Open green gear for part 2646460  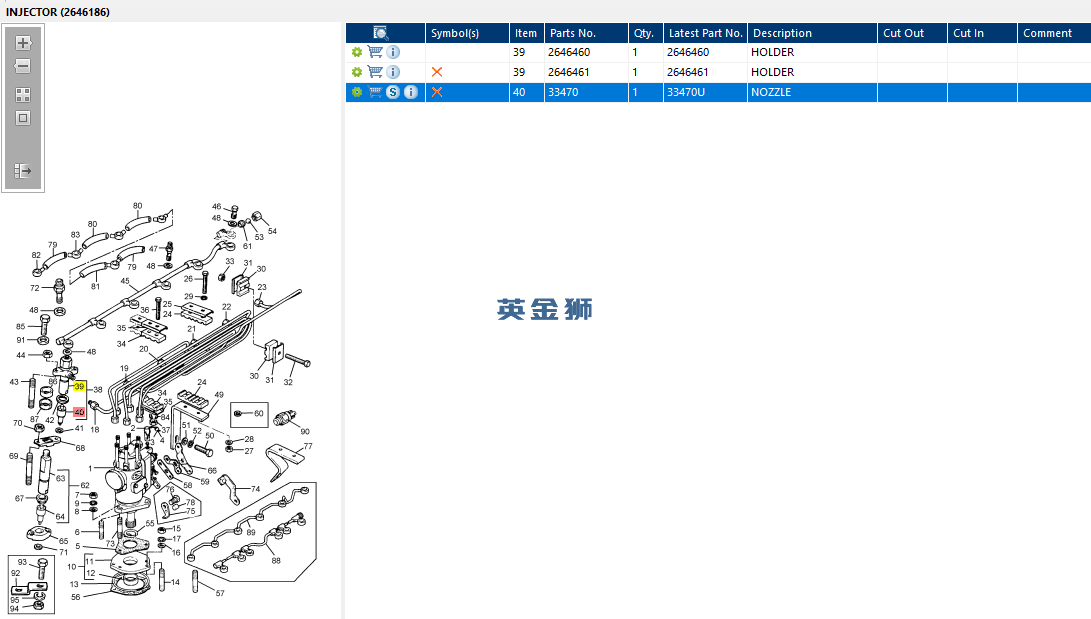pyautogui.click(x=357, y=52)
